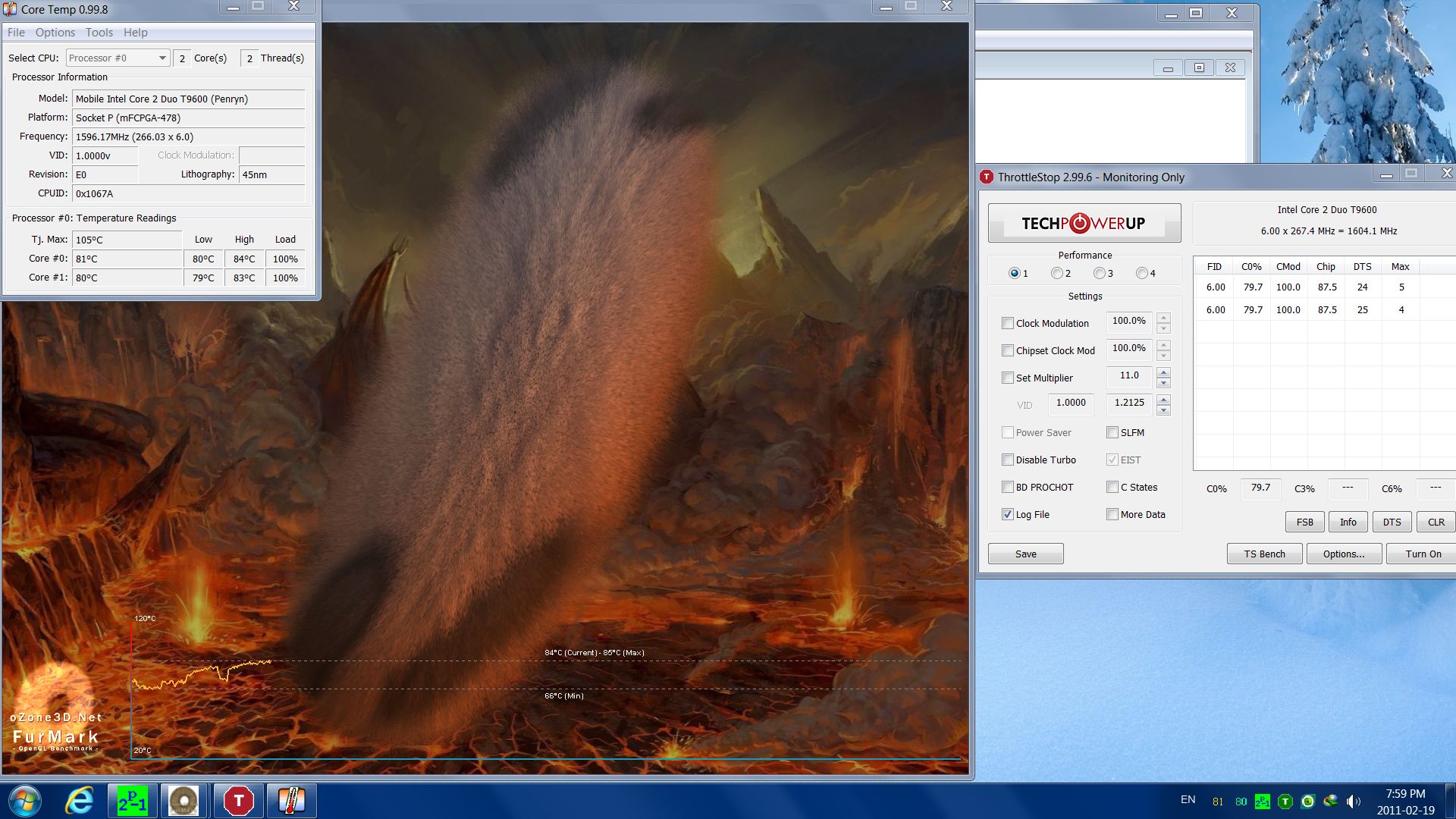Click the Internet Download Manager tray icon

[x=1331, y=802]
